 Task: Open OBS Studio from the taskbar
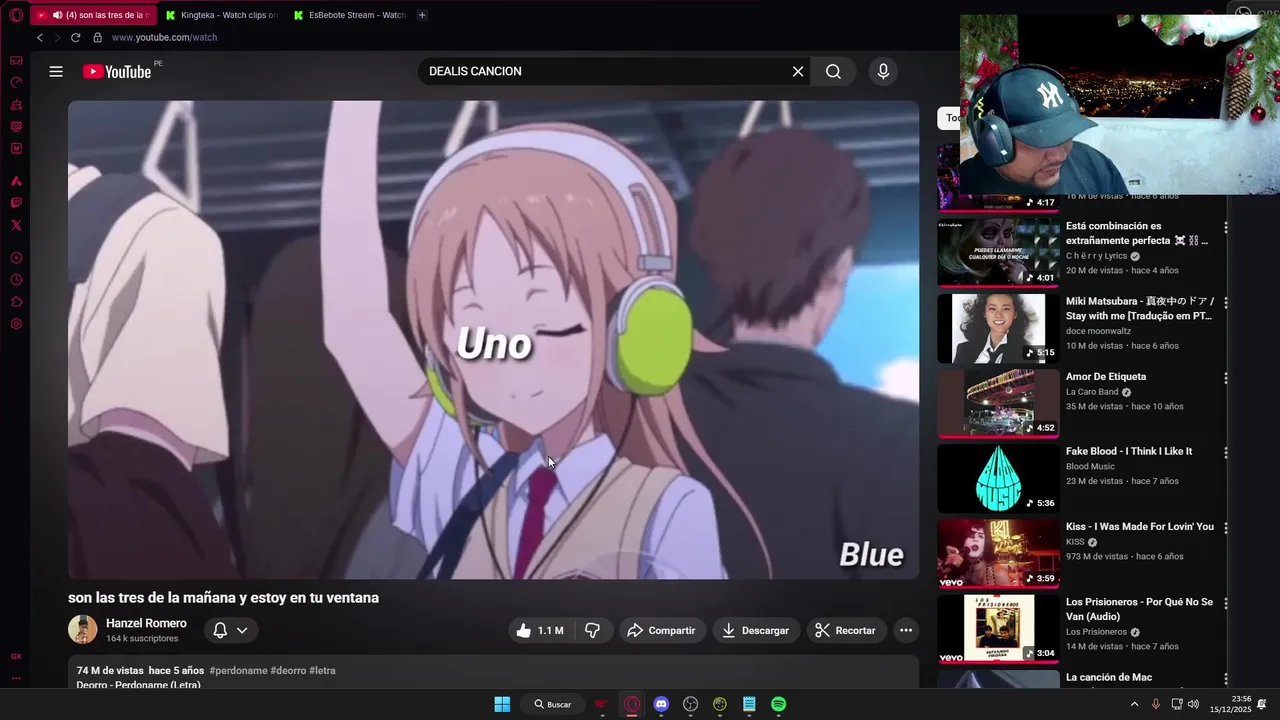tap(690, 704)
